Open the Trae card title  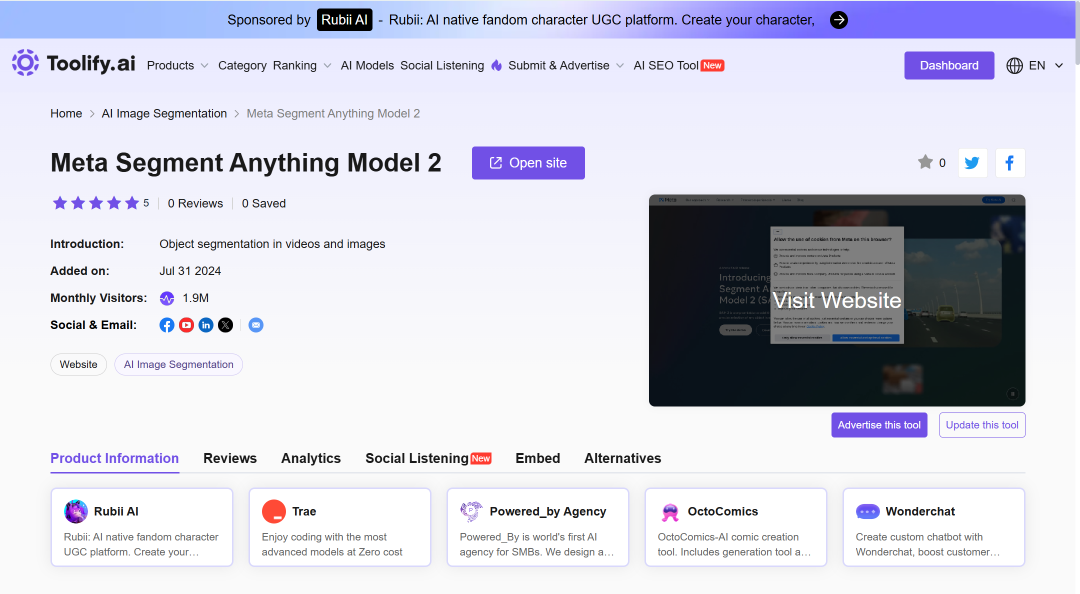pos(304,511)
